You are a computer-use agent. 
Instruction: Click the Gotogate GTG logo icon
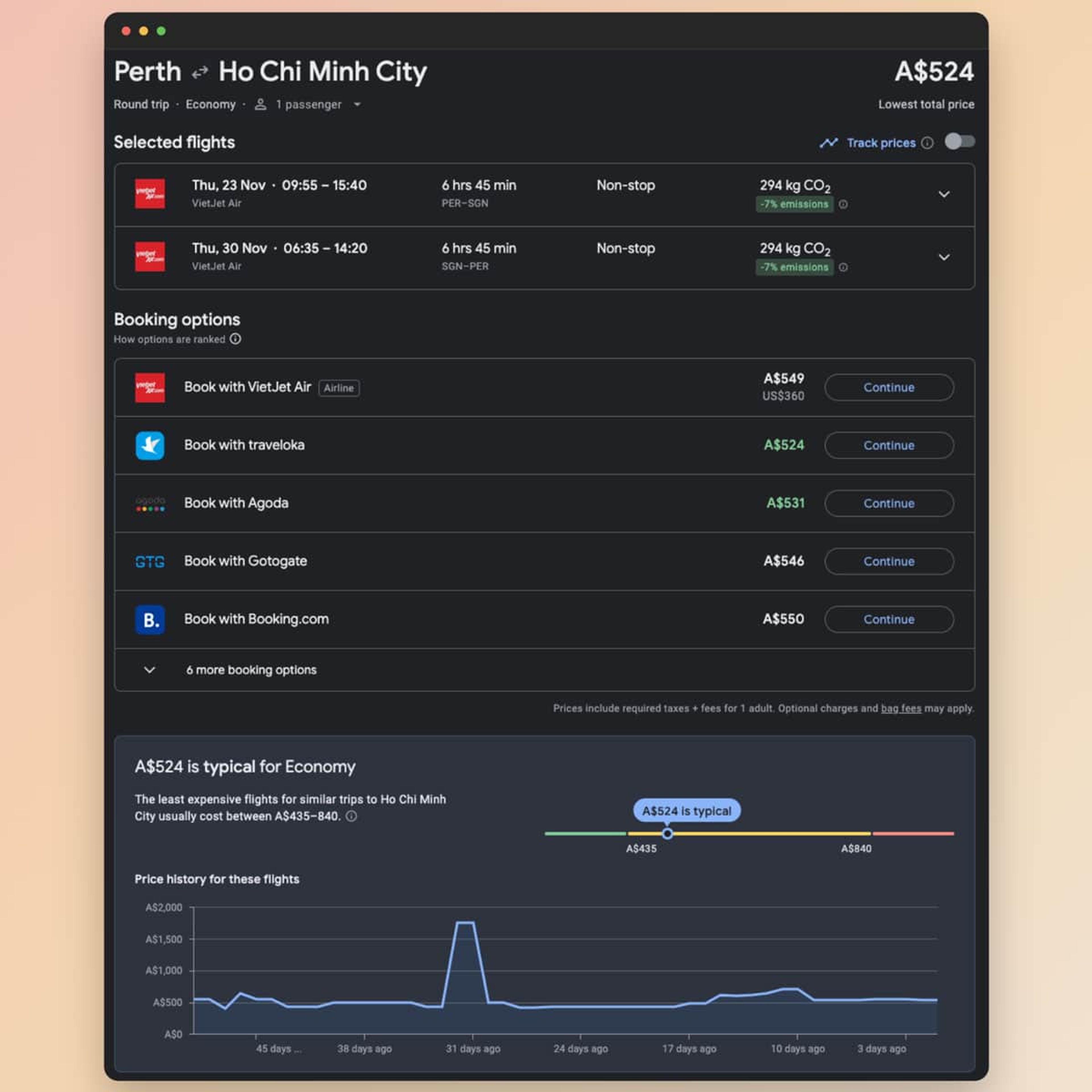150,561
